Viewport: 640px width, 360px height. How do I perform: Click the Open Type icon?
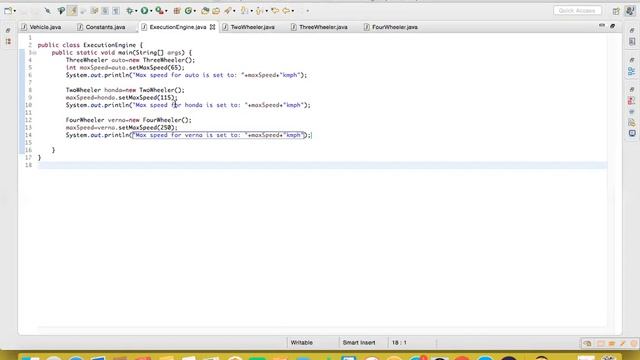pos(205,11)
